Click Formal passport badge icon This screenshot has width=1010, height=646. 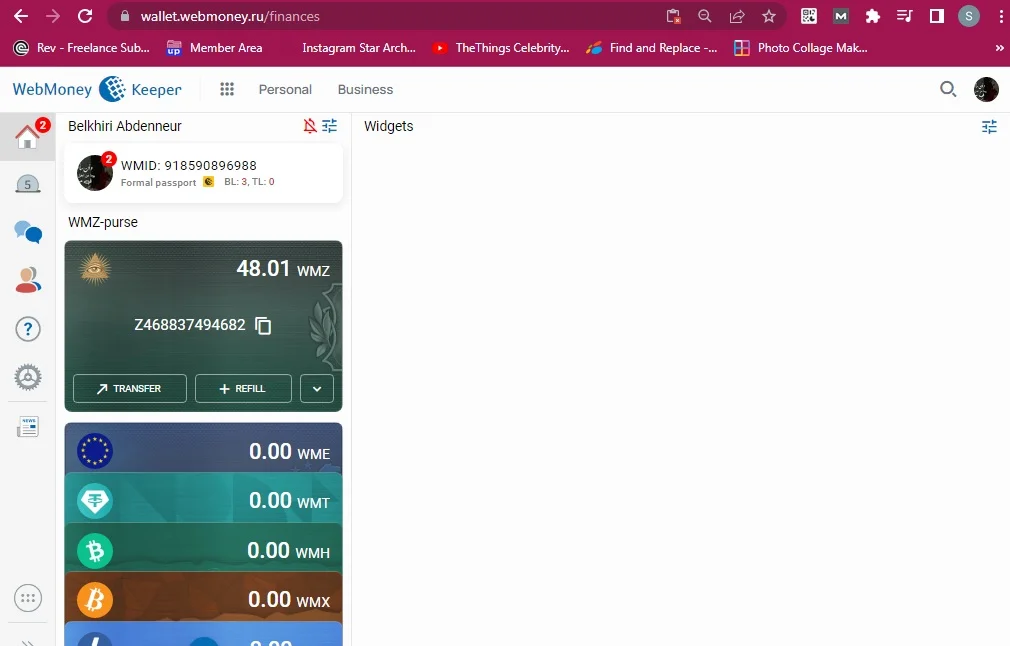pos(209,182)
